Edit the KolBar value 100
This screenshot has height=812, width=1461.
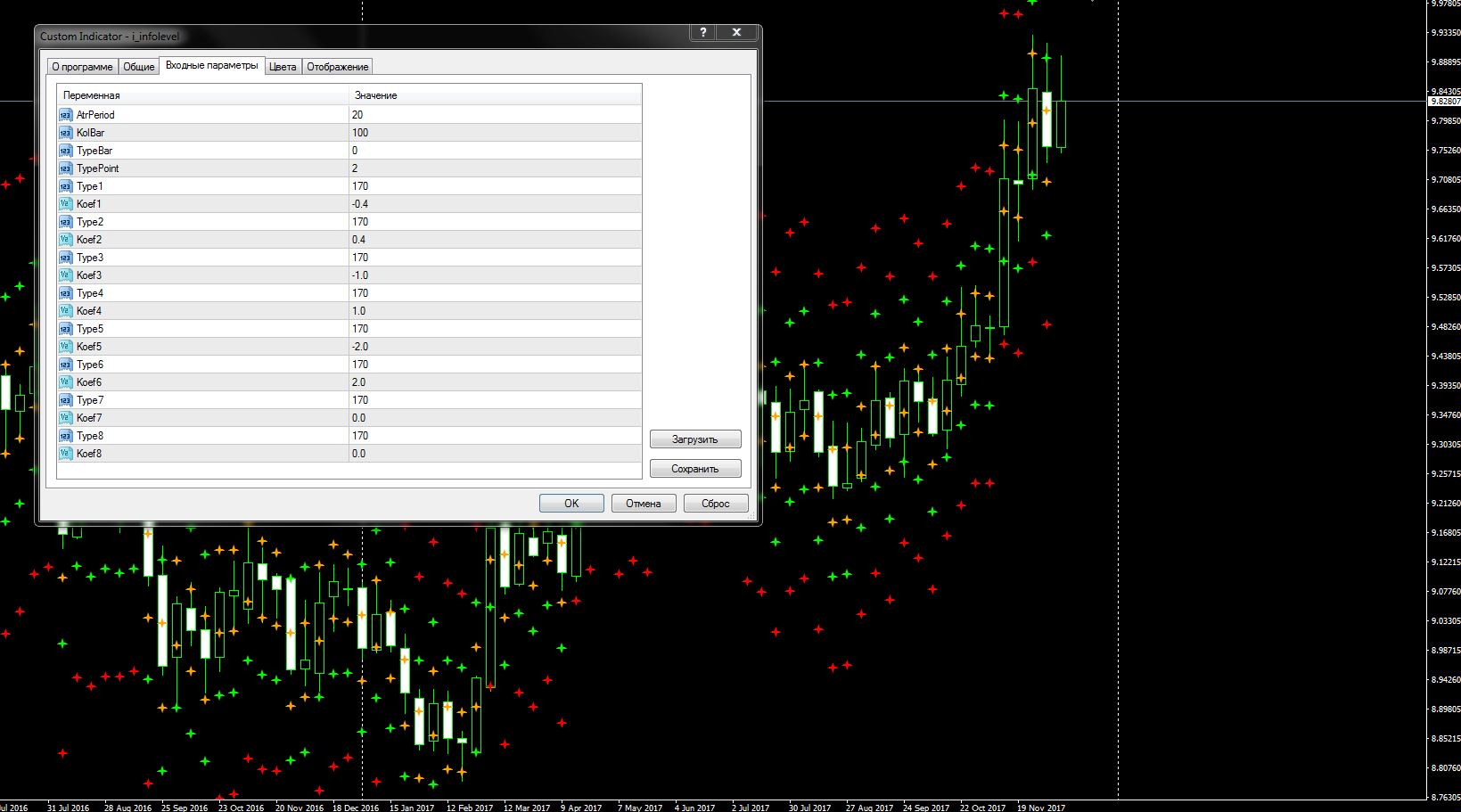tap(495, 133)
